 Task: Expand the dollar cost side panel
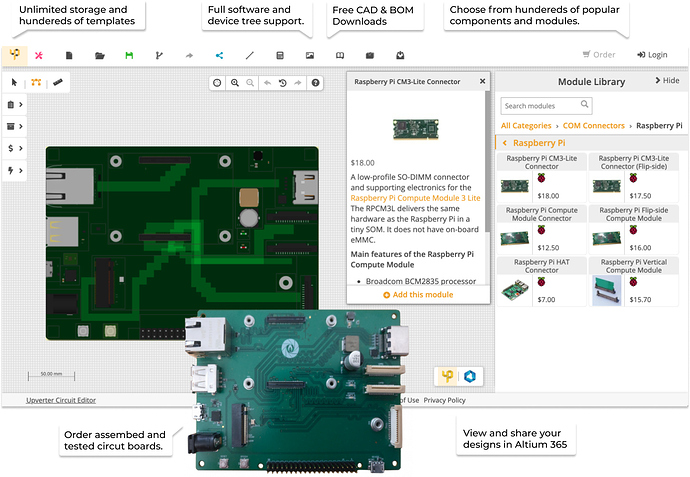click(15, 148)
